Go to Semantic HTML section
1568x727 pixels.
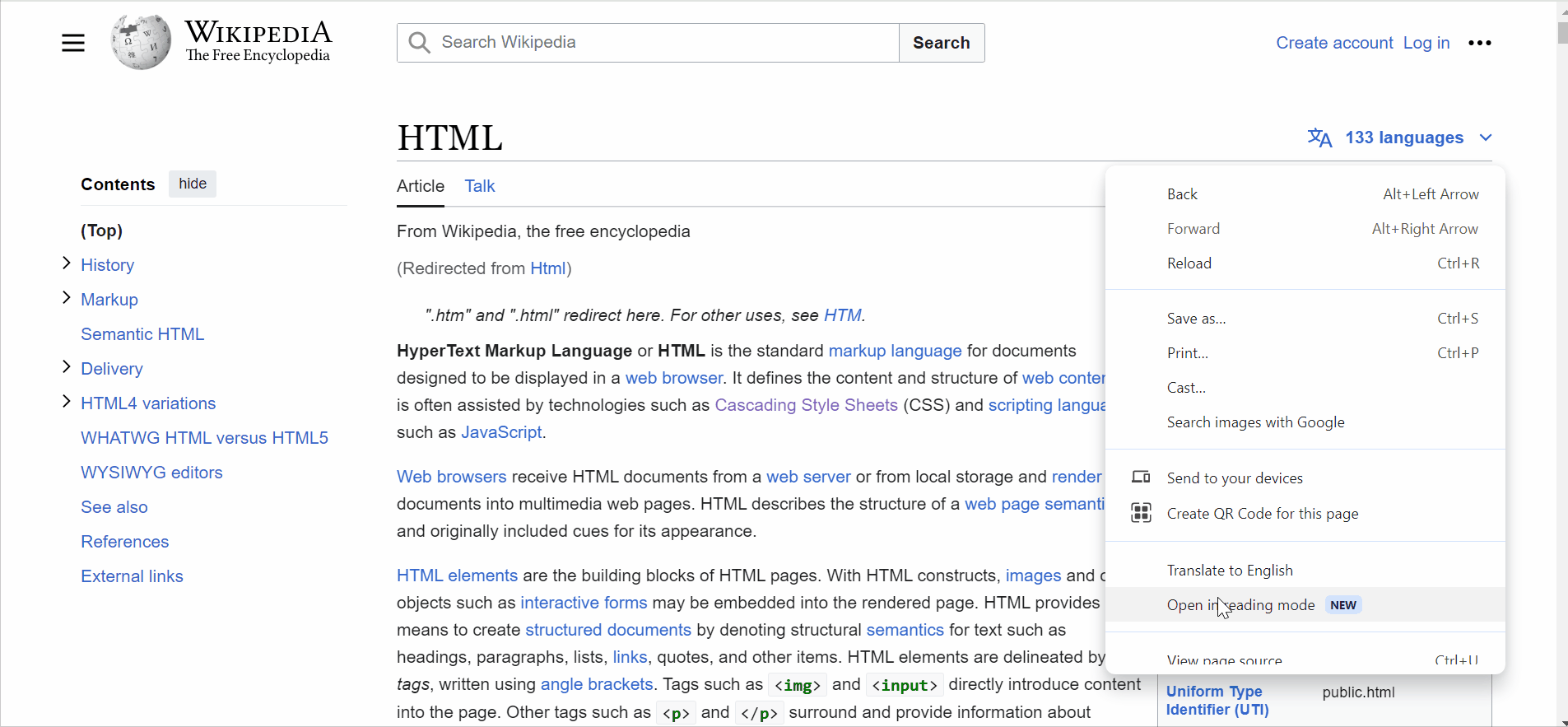coord(142,334)
